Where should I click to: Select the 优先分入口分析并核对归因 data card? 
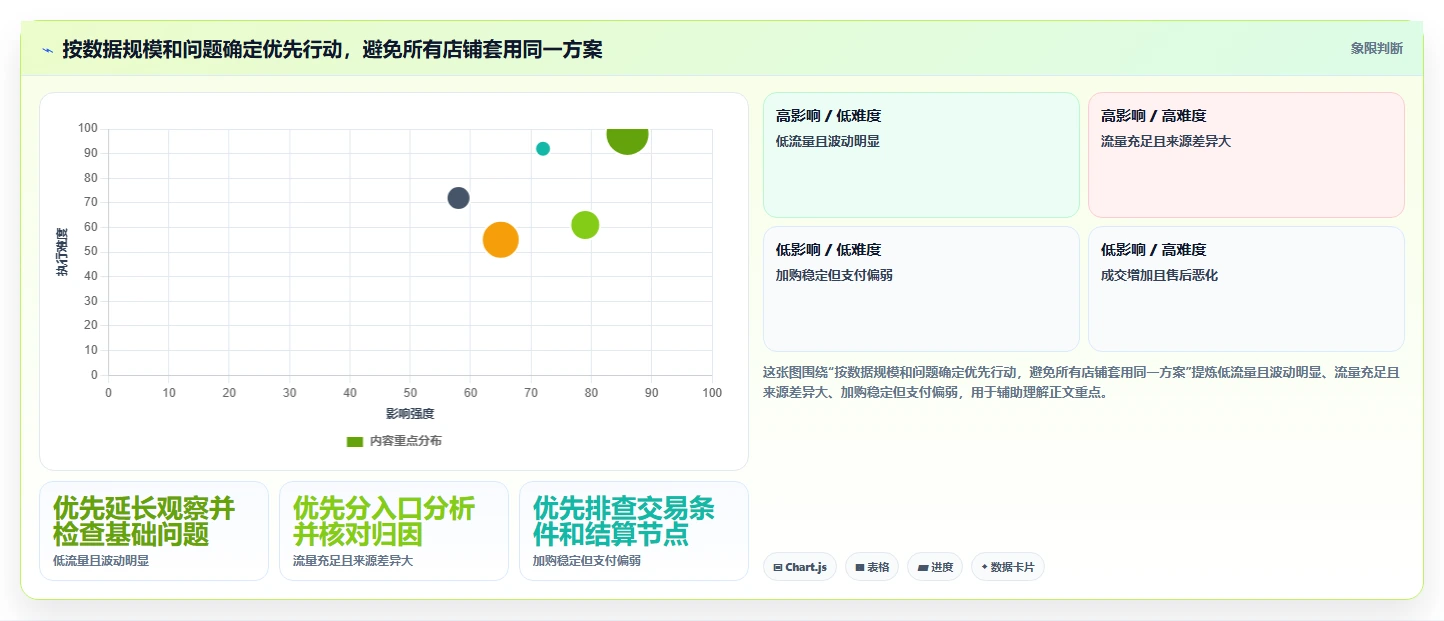pos(394,531)
